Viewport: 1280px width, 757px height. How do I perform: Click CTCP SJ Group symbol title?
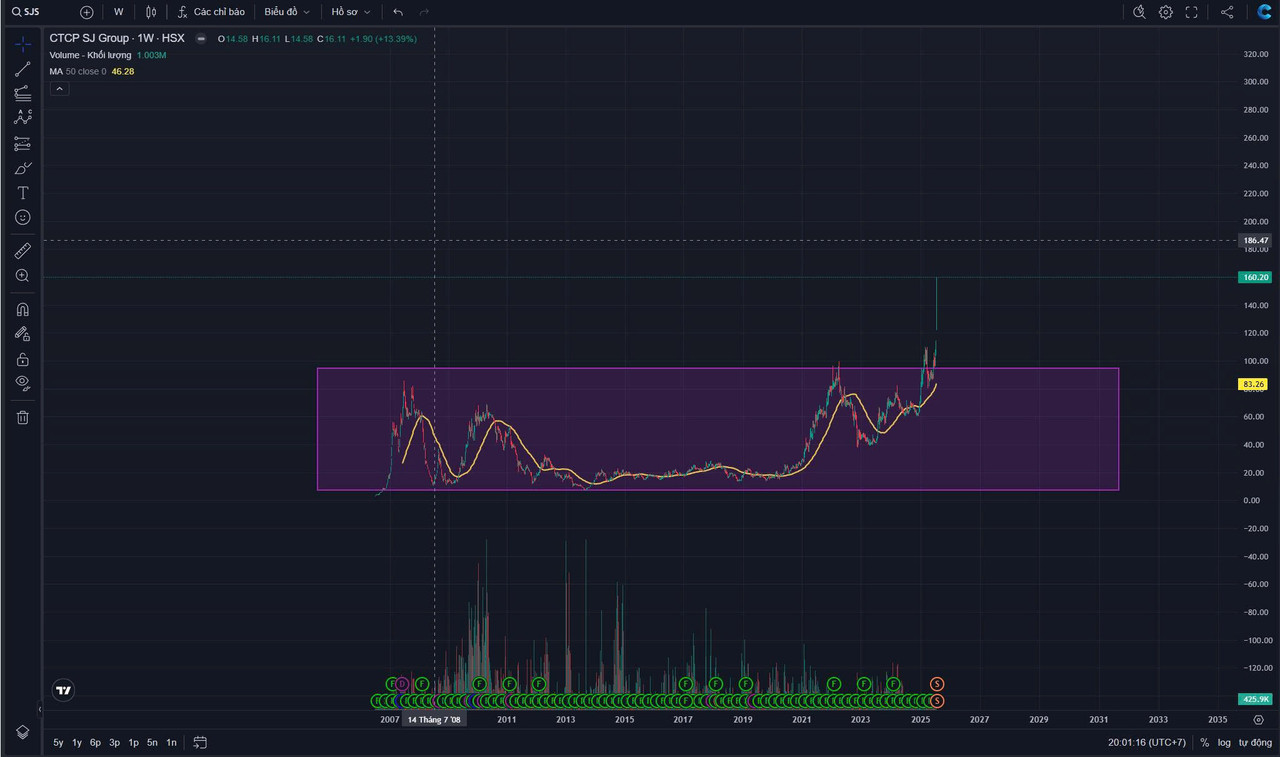click(x=117, y=38)
